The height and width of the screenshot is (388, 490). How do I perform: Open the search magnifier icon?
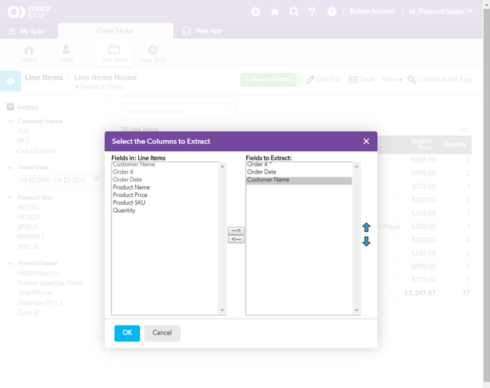(x=294, y=12)
